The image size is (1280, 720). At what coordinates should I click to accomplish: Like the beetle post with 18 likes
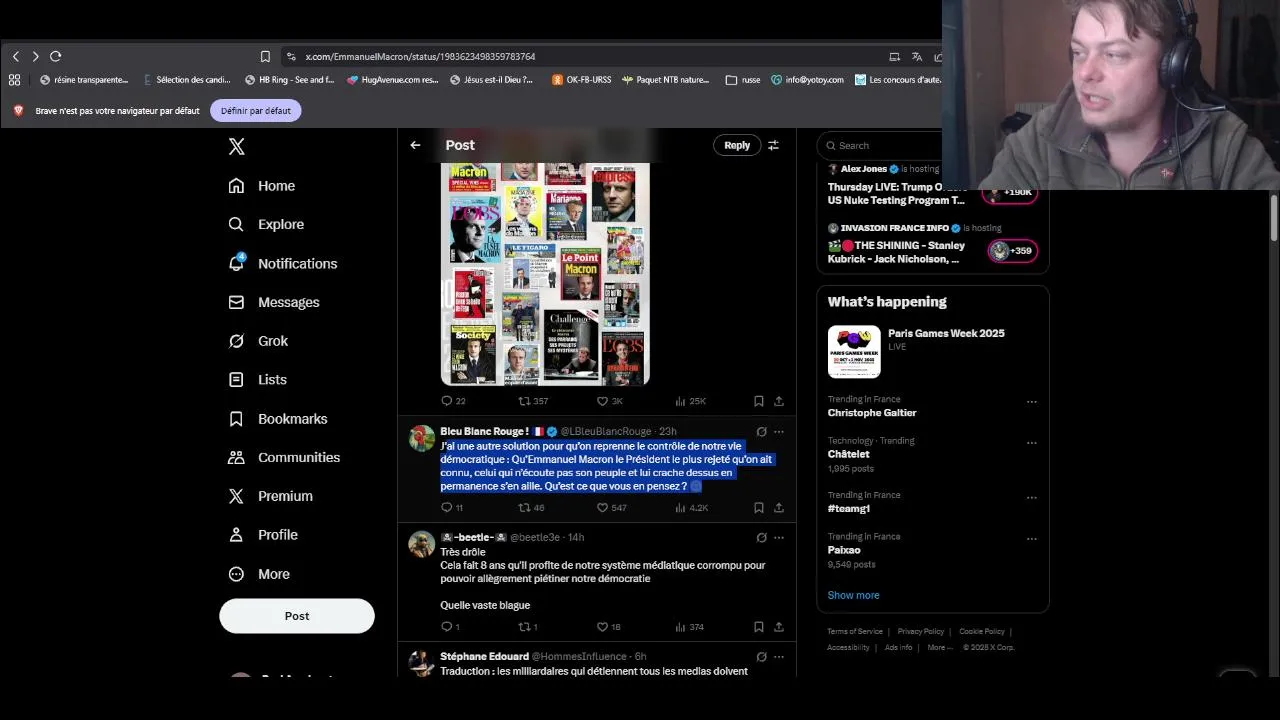[602, 627]
